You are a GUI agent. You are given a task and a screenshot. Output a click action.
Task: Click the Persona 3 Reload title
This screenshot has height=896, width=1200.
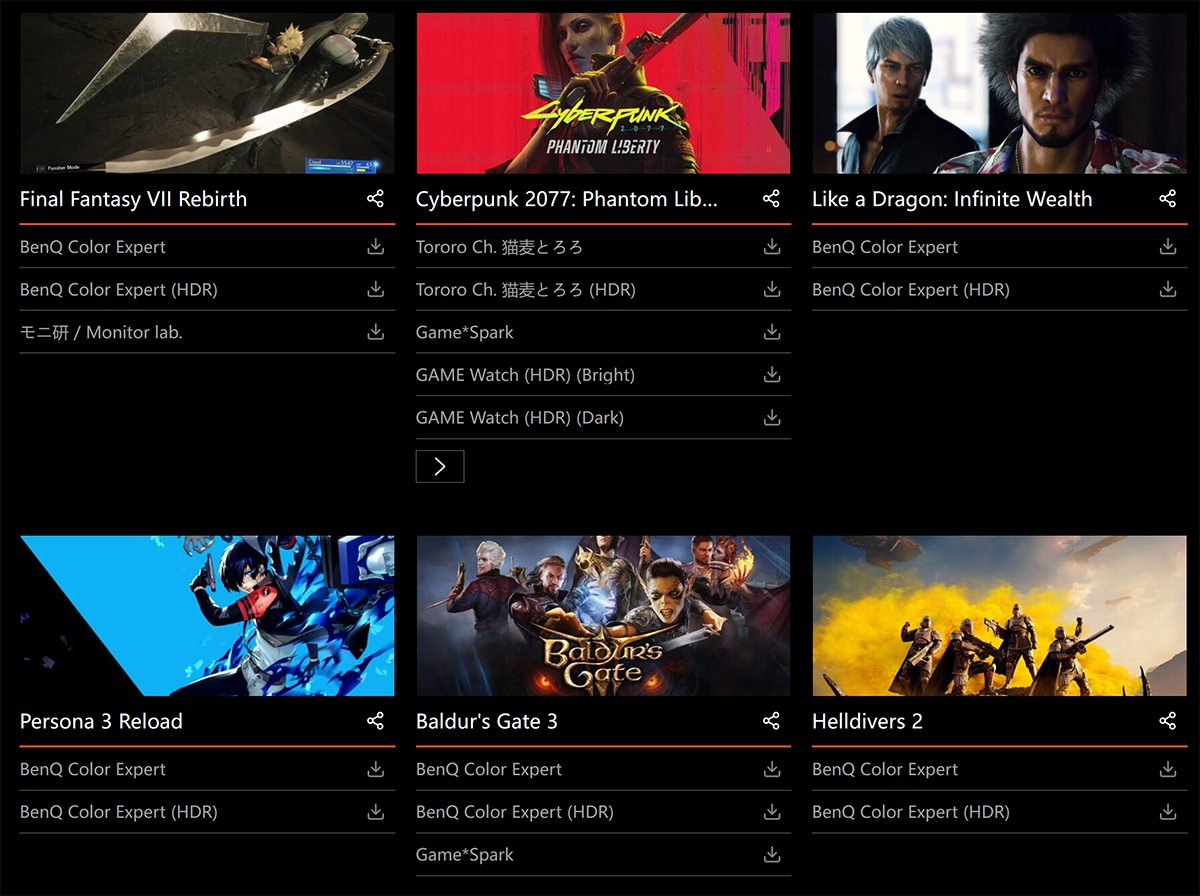tap(101, 721)
